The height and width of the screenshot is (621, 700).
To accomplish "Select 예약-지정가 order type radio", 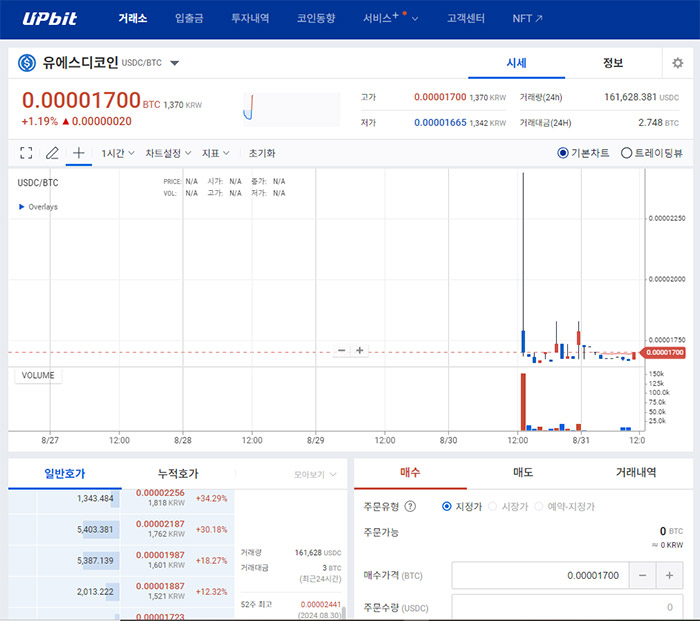I will [x=539, y=506].
